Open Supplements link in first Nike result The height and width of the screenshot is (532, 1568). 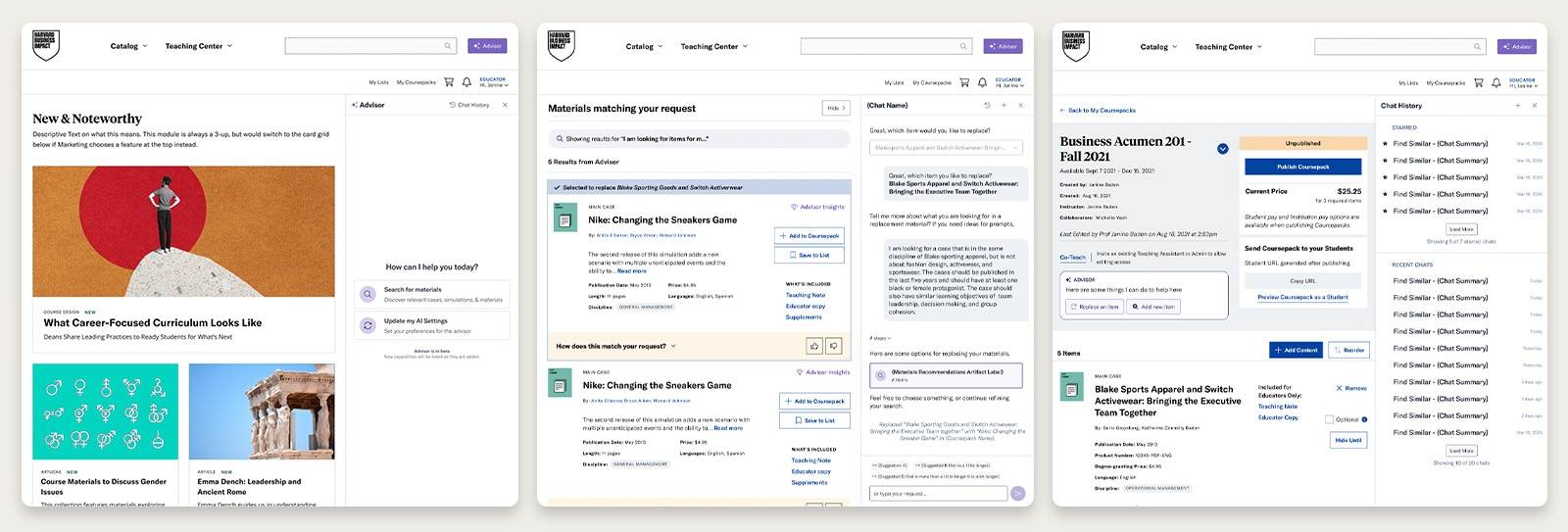pos(804,316)
